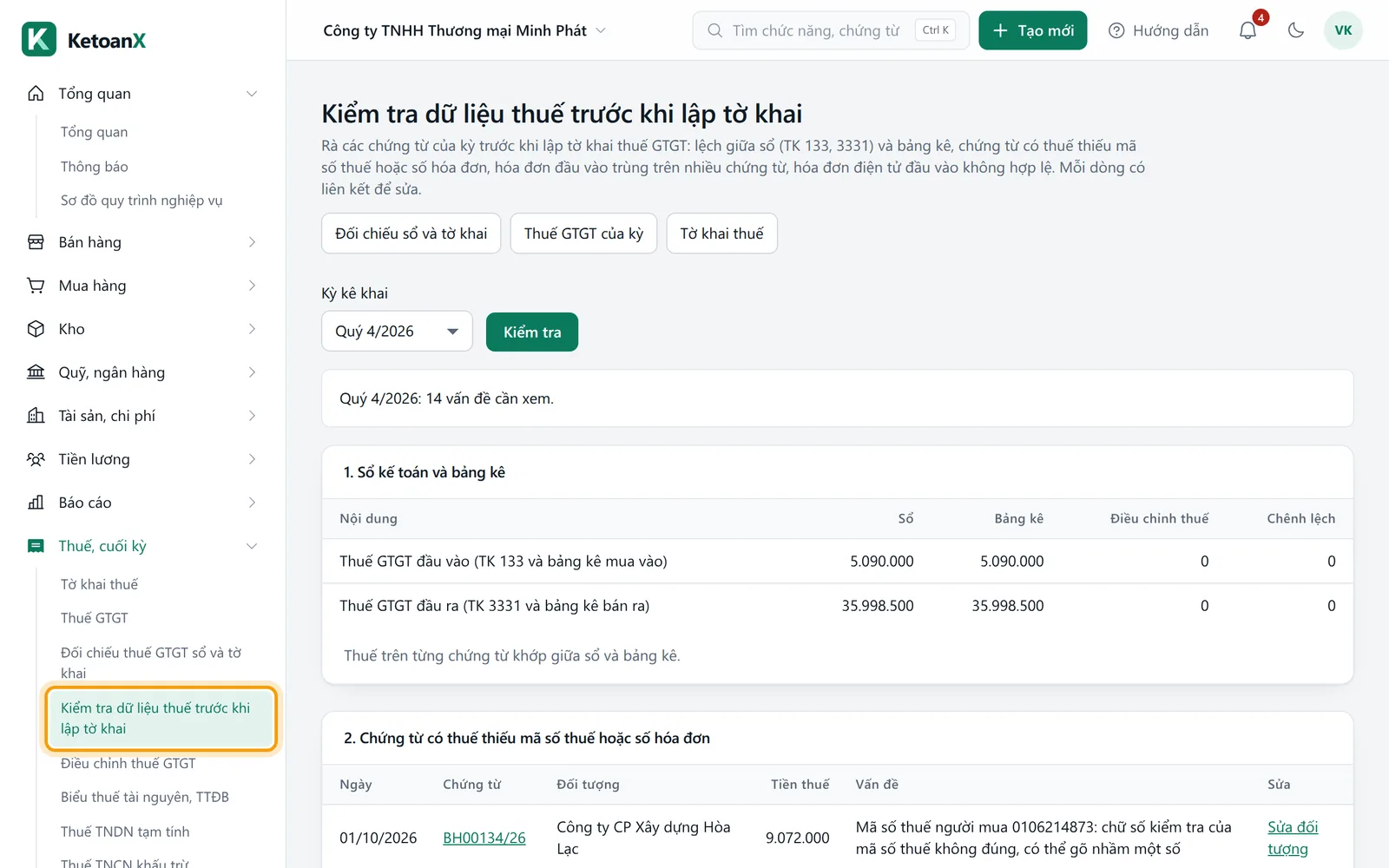The height and width of the screenshot is (868, 1389).
Task: Click the Thuế, cuối kỳ icon
Action: click(x=36, y=546)
